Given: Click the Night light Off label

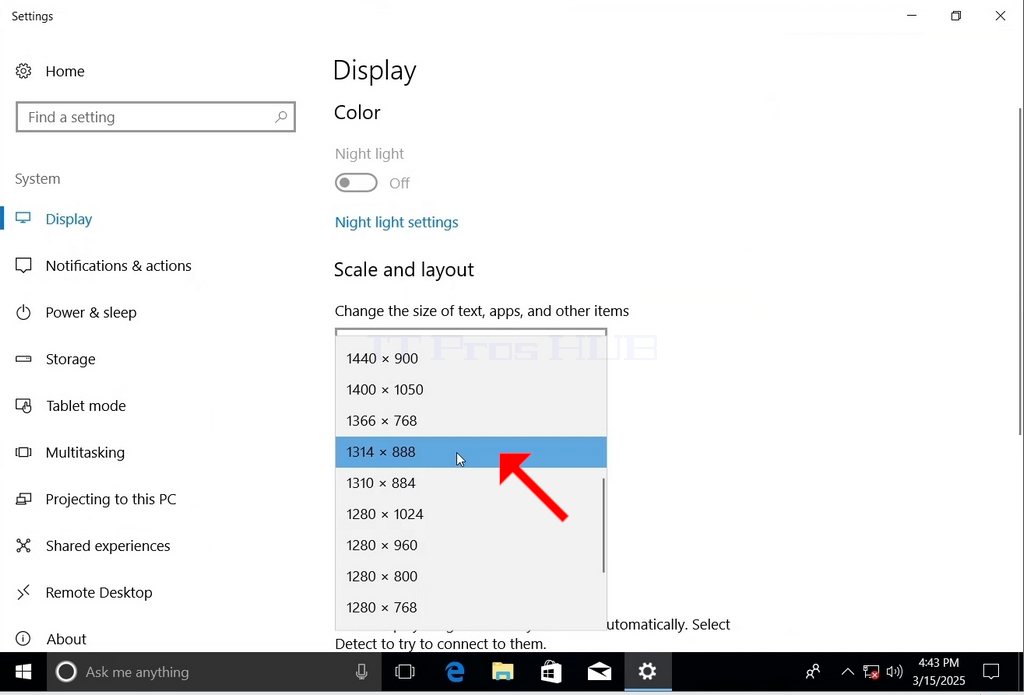Looking at the screenshot, I should [399, 184].
